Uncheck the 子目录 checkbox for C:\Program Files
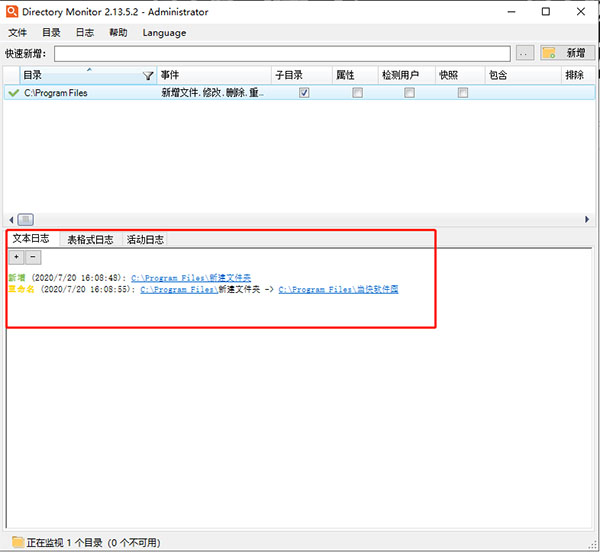Viewport: 600px width, 553px height. coord(304,93)
